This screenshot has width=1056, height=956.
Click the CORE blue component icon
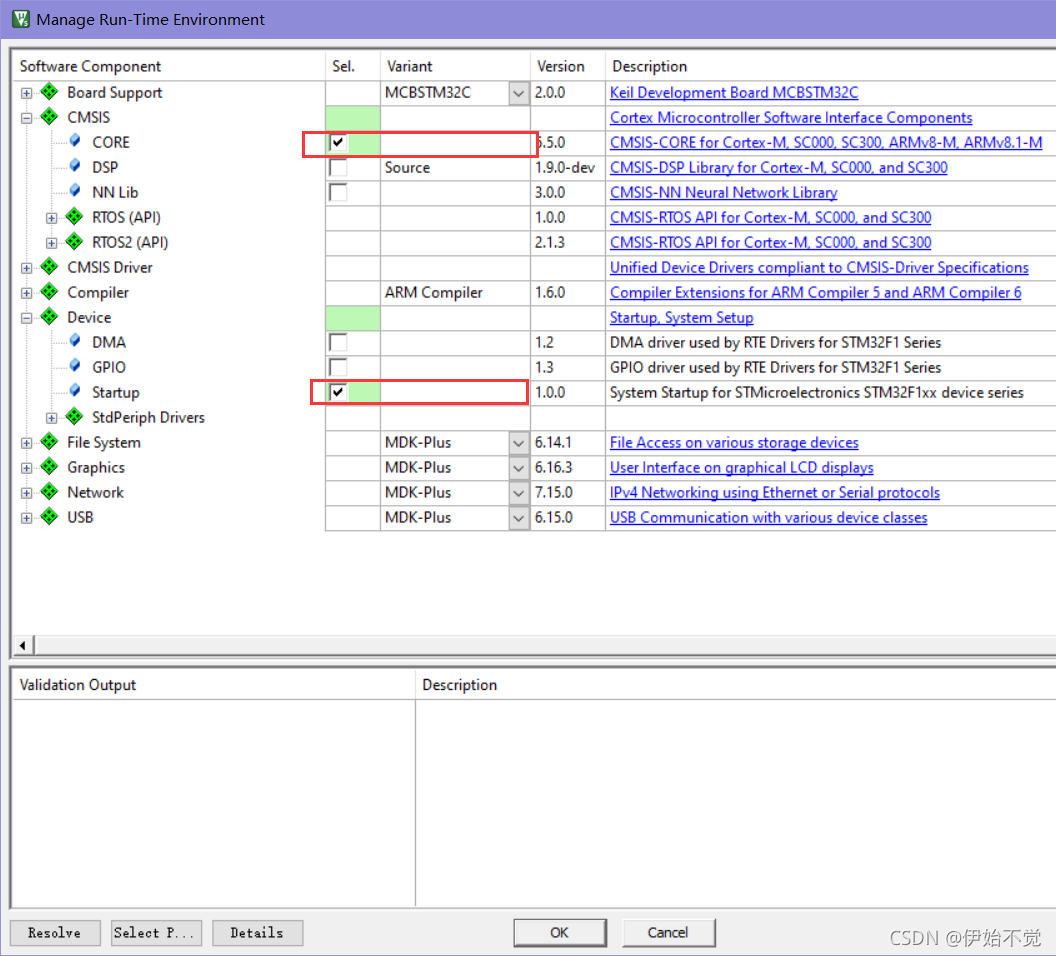coord(75,141)
